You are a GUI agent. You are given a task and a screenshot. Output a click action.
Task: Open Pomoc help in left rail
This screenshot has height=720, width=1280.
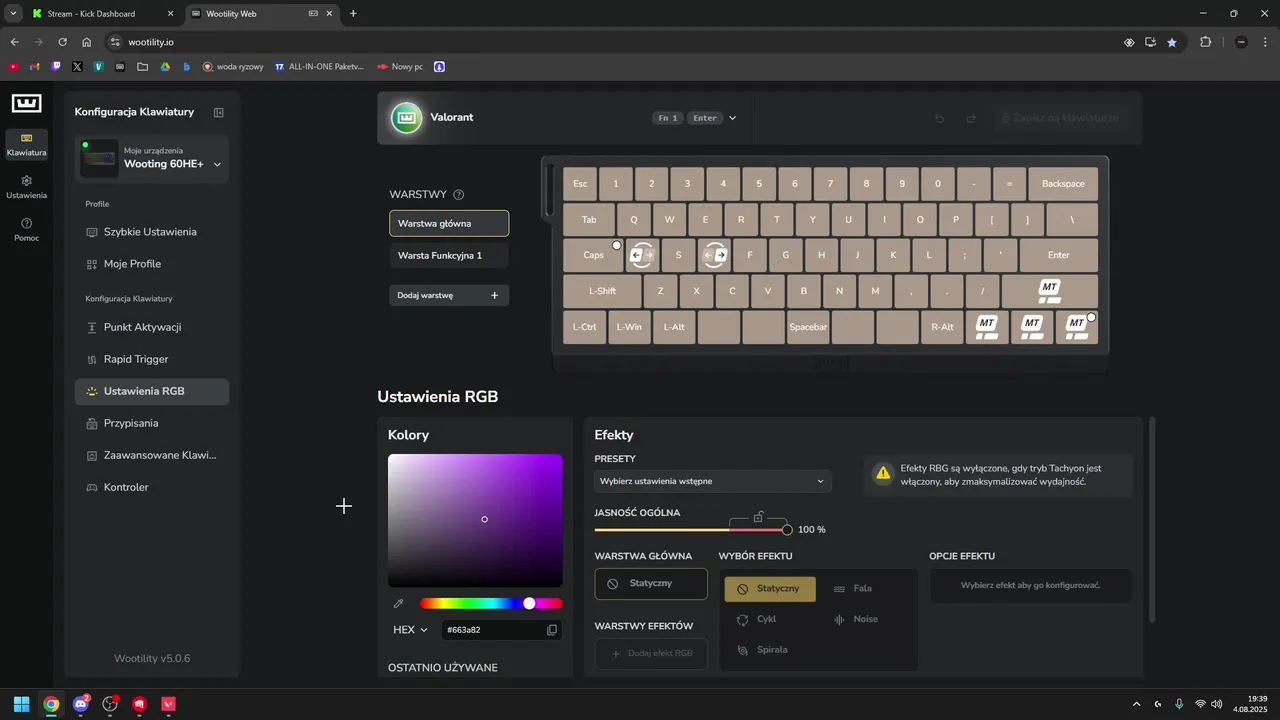26,229
